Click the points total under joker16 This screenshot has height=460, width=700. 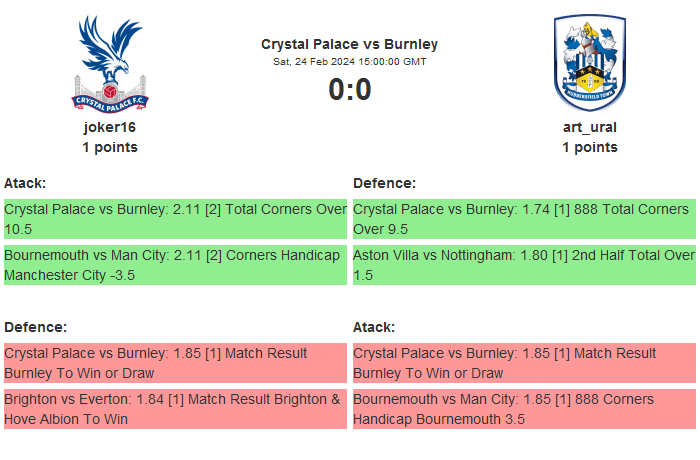110,147
